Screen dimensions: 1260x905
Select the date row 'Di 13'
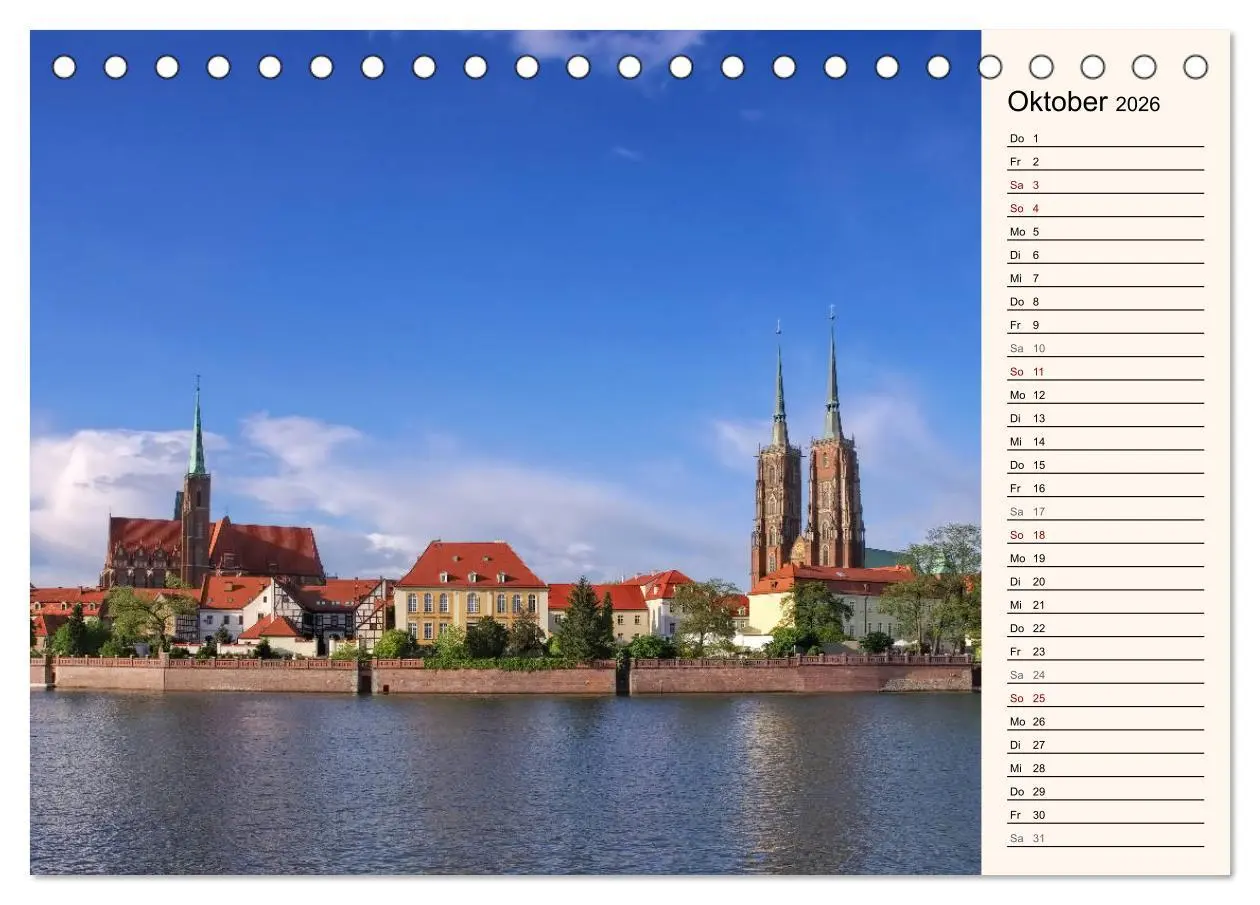pos(1105,418)
